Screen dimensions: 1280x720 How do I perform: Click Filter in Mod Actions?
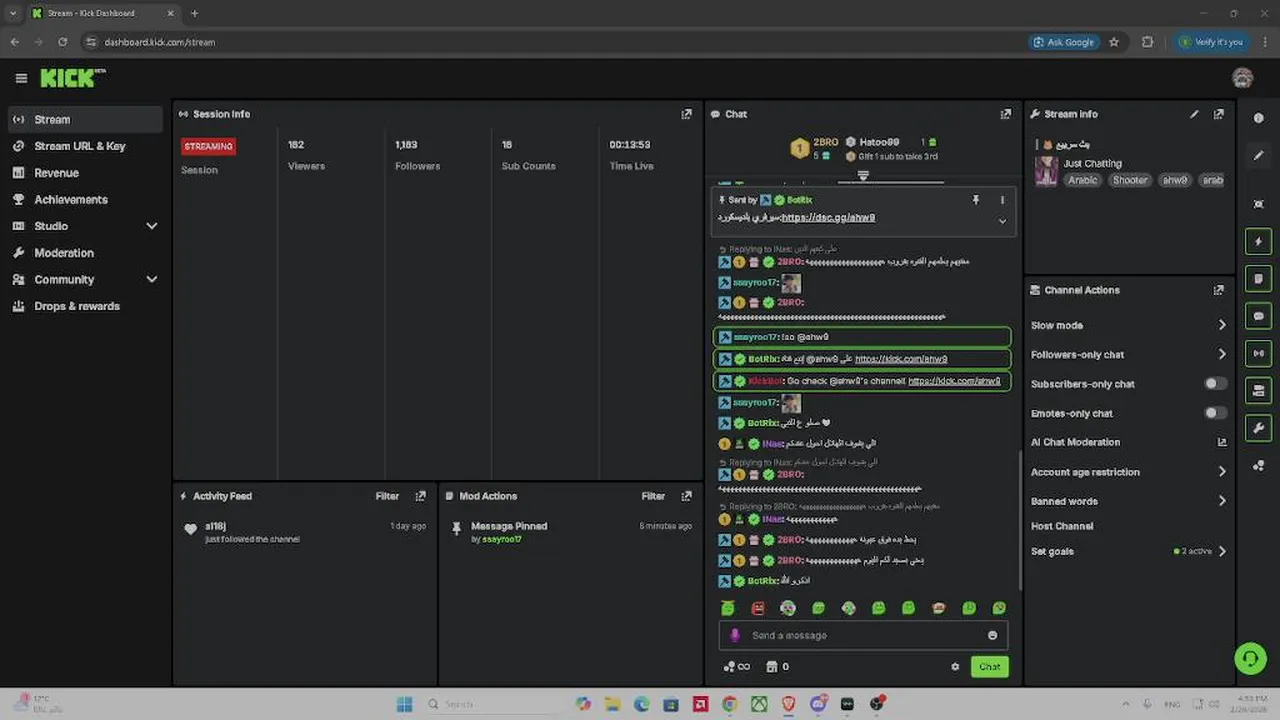pyautogui.click(x=653, y=496)
